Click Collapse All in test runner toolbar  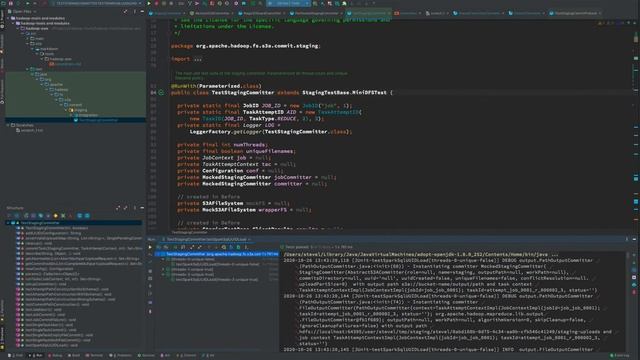coord(200,247)
